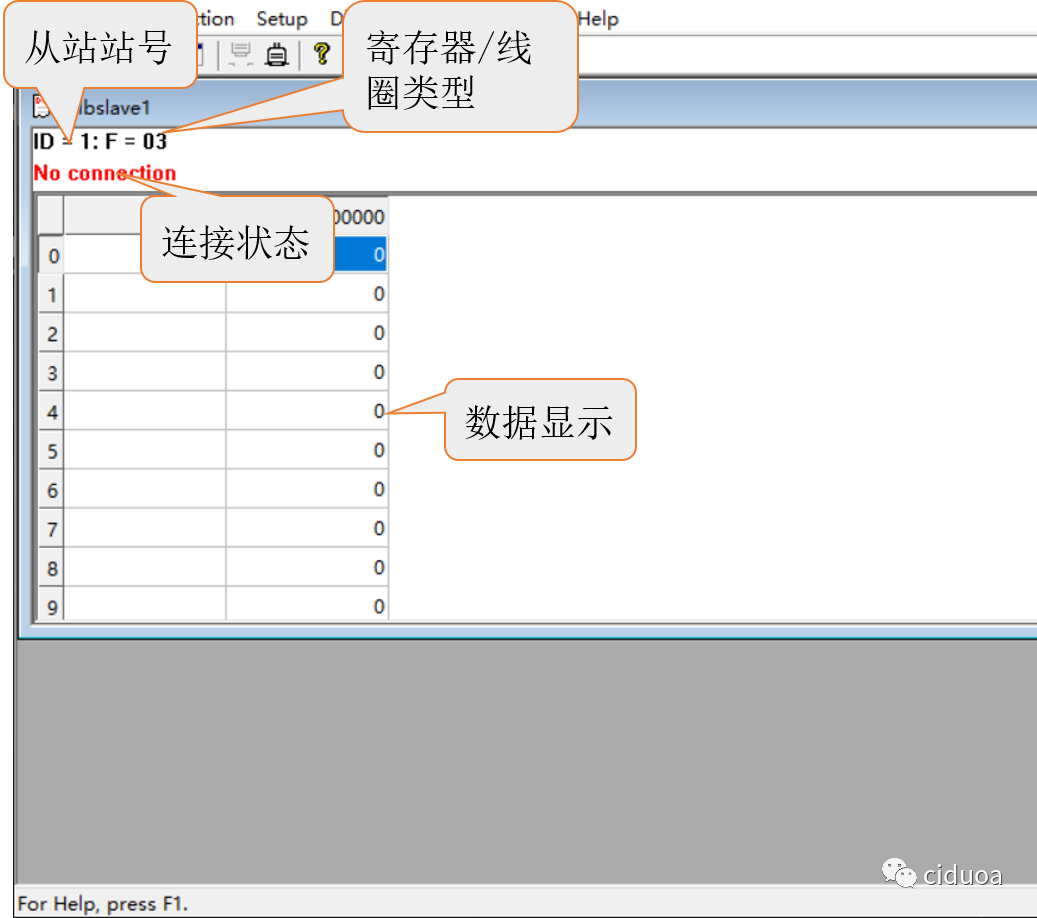Click the value cell in row 5
The image size is (1037, 918).
tap(307, 450)
